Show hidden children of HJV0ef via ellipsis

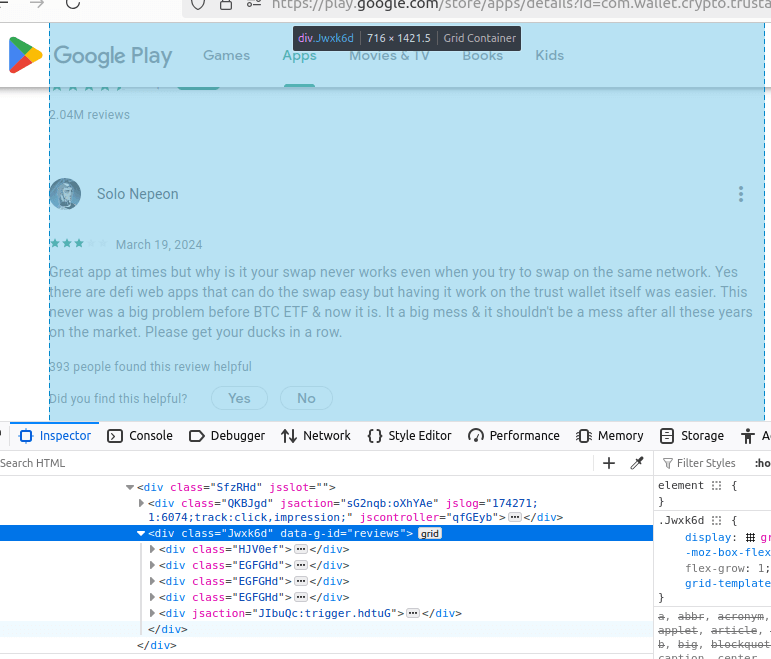click(301, 549)
